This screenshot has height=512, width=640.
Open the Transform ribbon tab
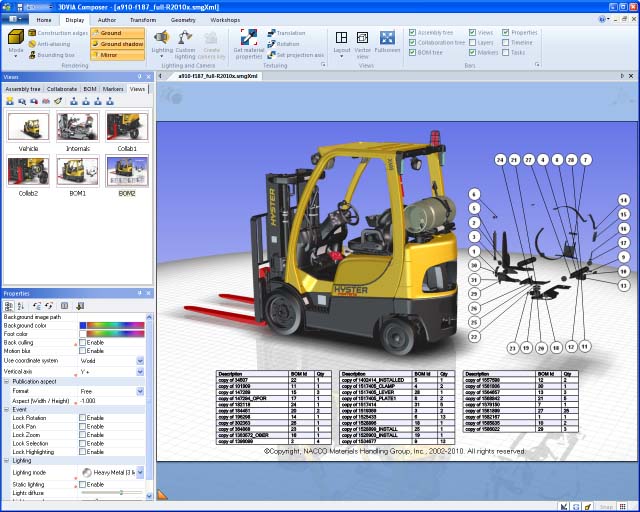click(143, 20)
